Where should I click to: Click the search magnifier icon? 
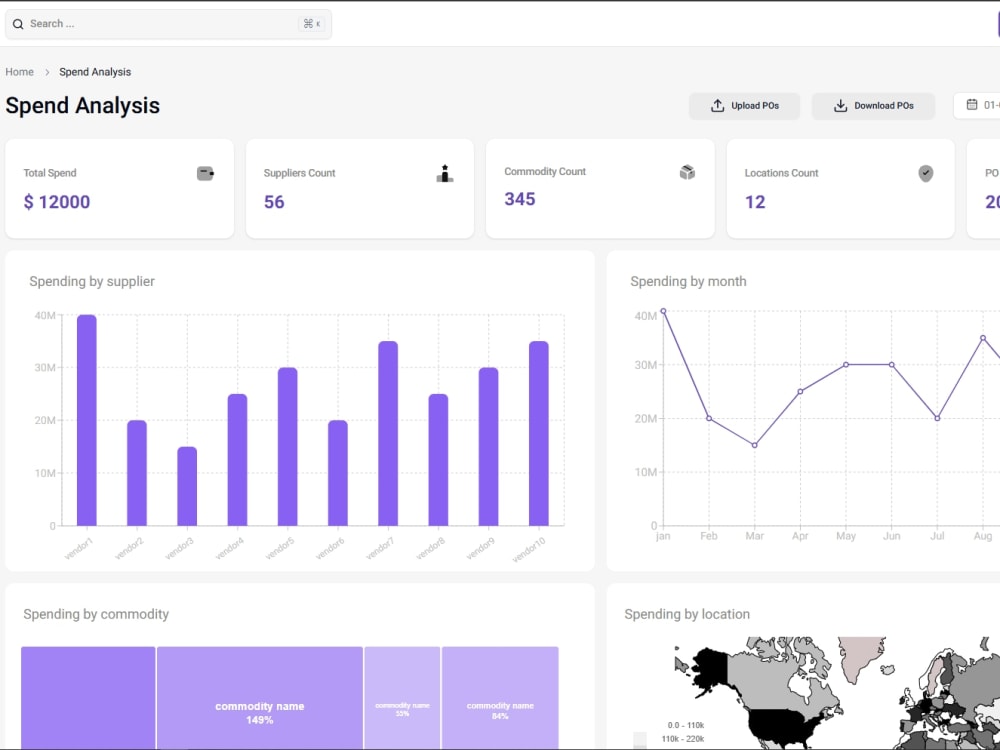coord(18,24)
